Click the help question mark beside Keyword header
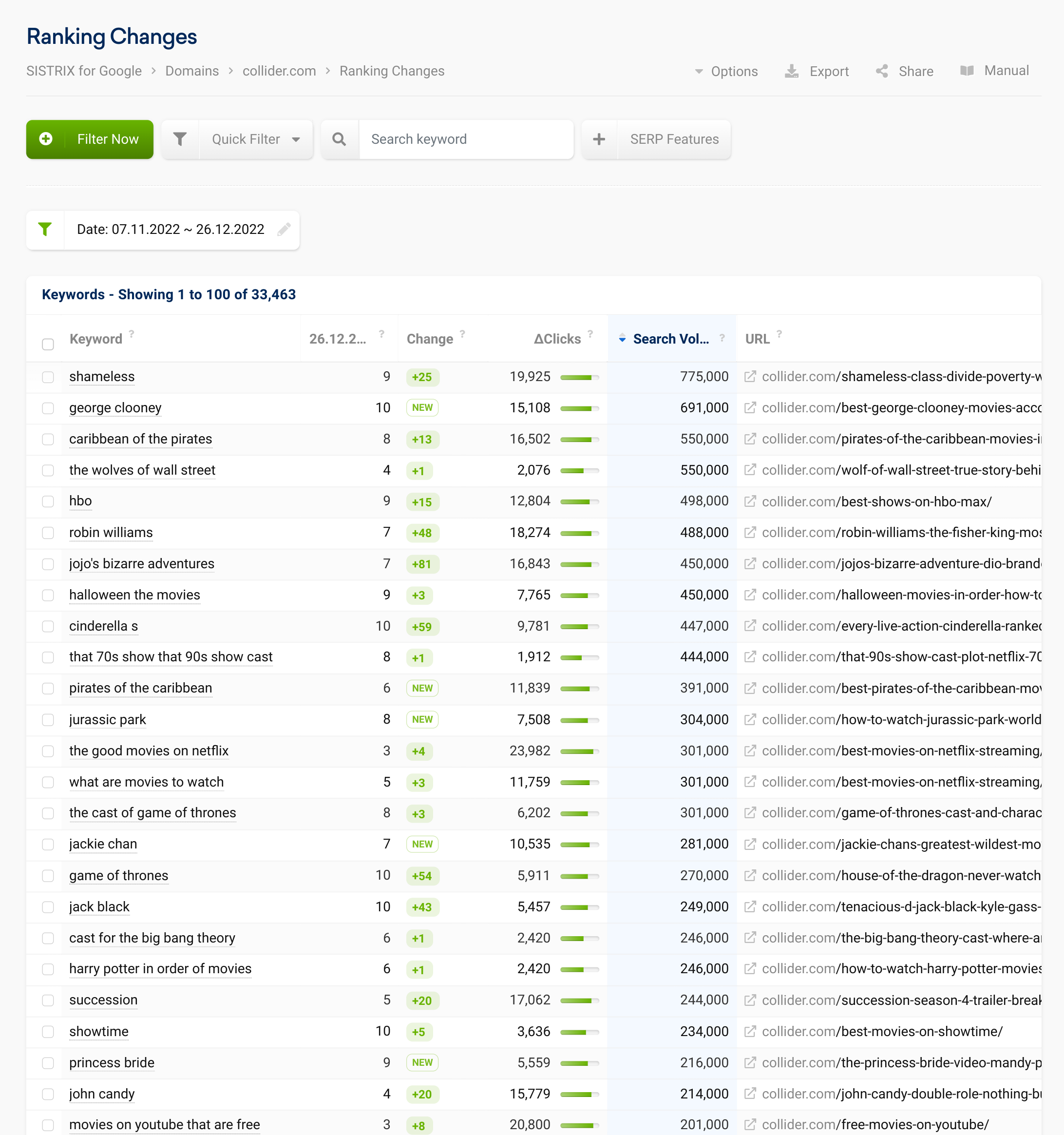Image resolution: width=1064 pixels, height=1135 pixels. (132, 334)
